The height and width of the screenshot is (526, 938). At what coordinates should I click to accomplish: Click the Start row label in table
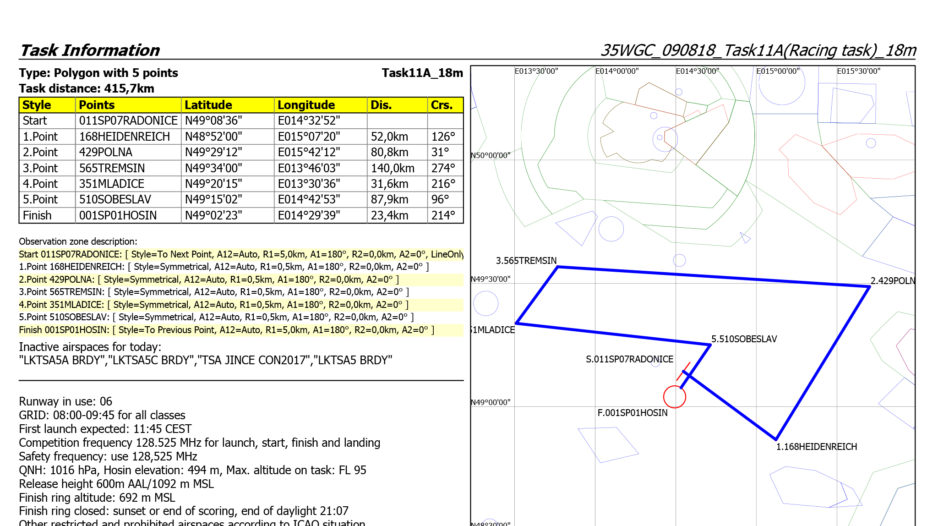pos(35,120)
